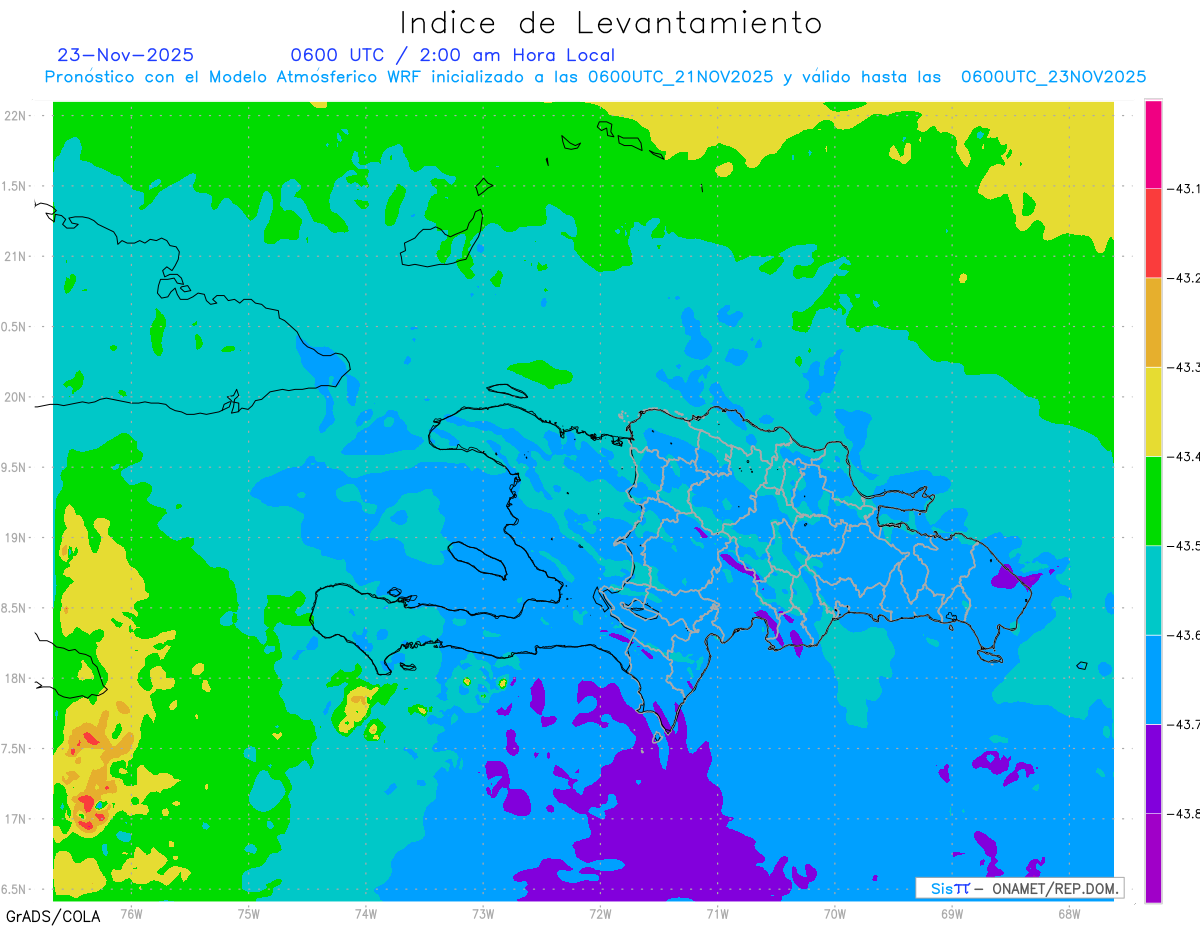1200x927 pixels.
Task: Click the '74W' longitude label
Action: 366,913
